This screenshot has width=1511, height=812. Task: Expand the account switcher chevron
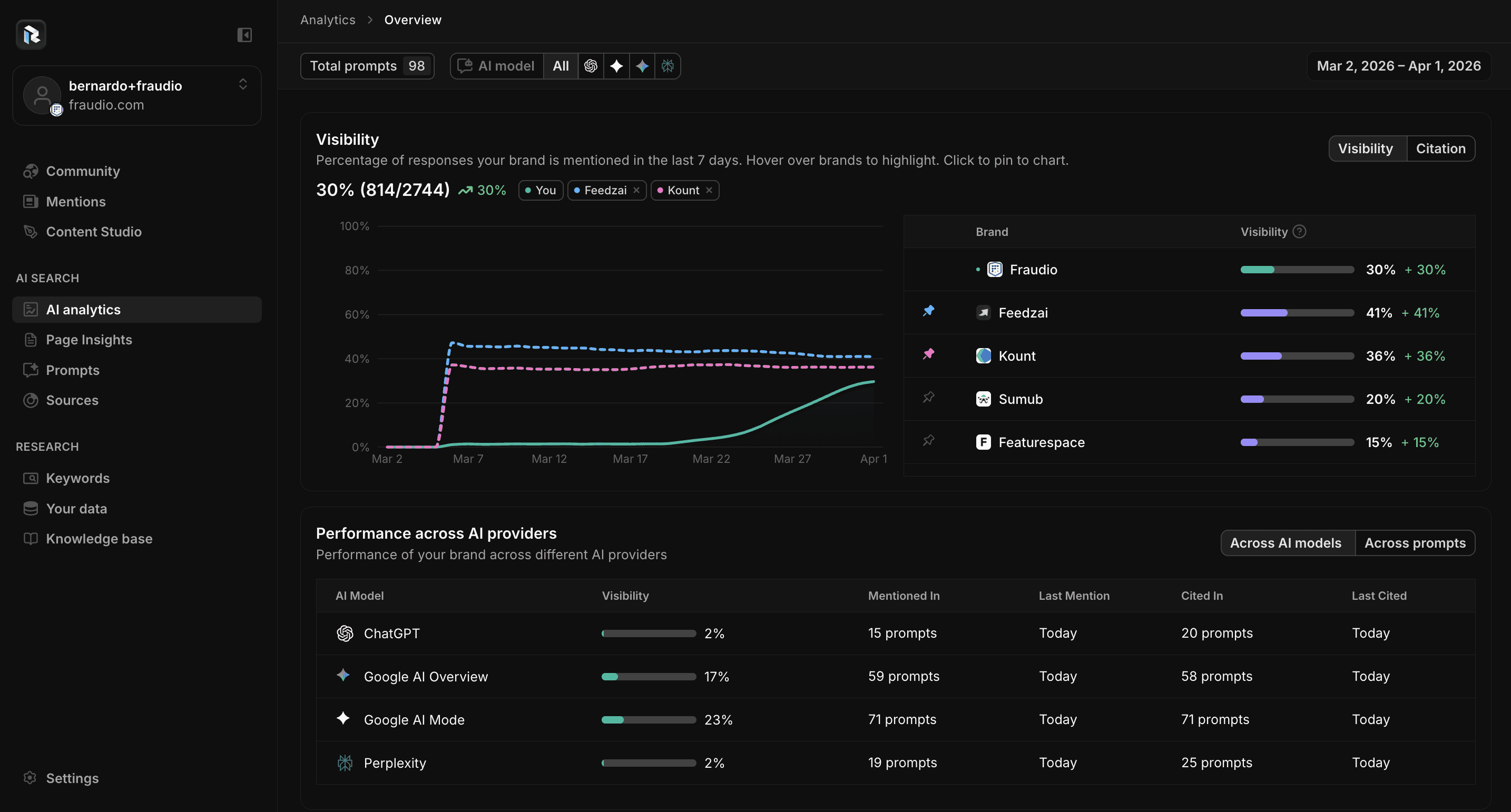[243, 84]
